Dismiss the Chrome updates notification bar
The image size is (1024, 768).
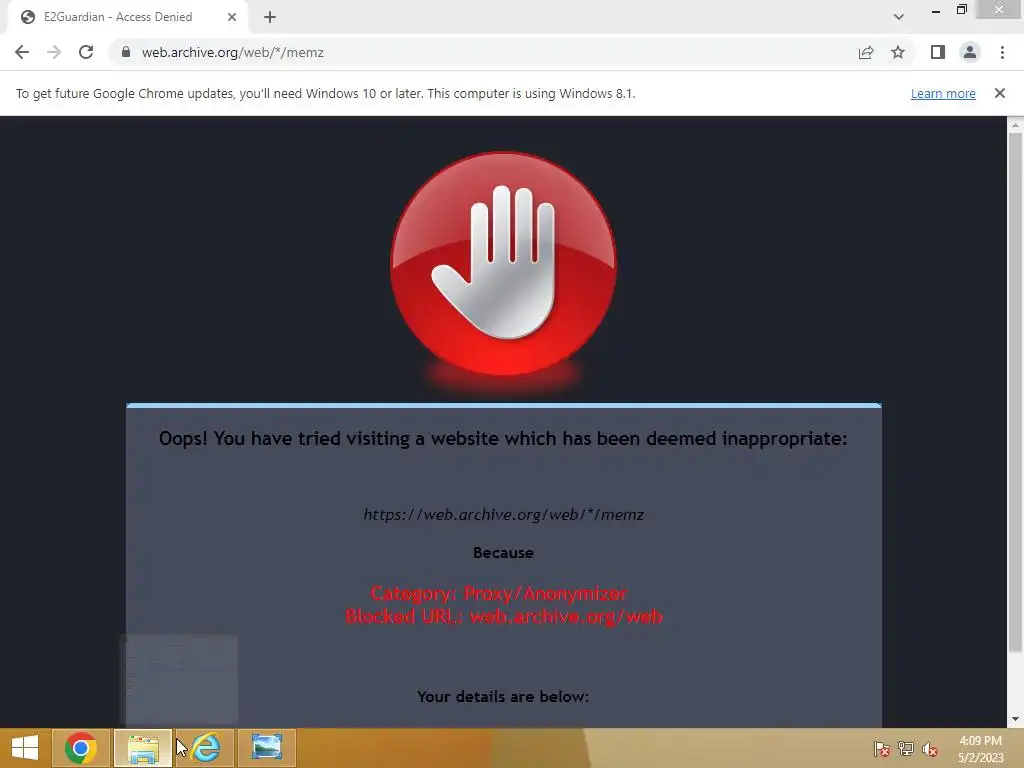pyautogui.click(x=999, y=93)
